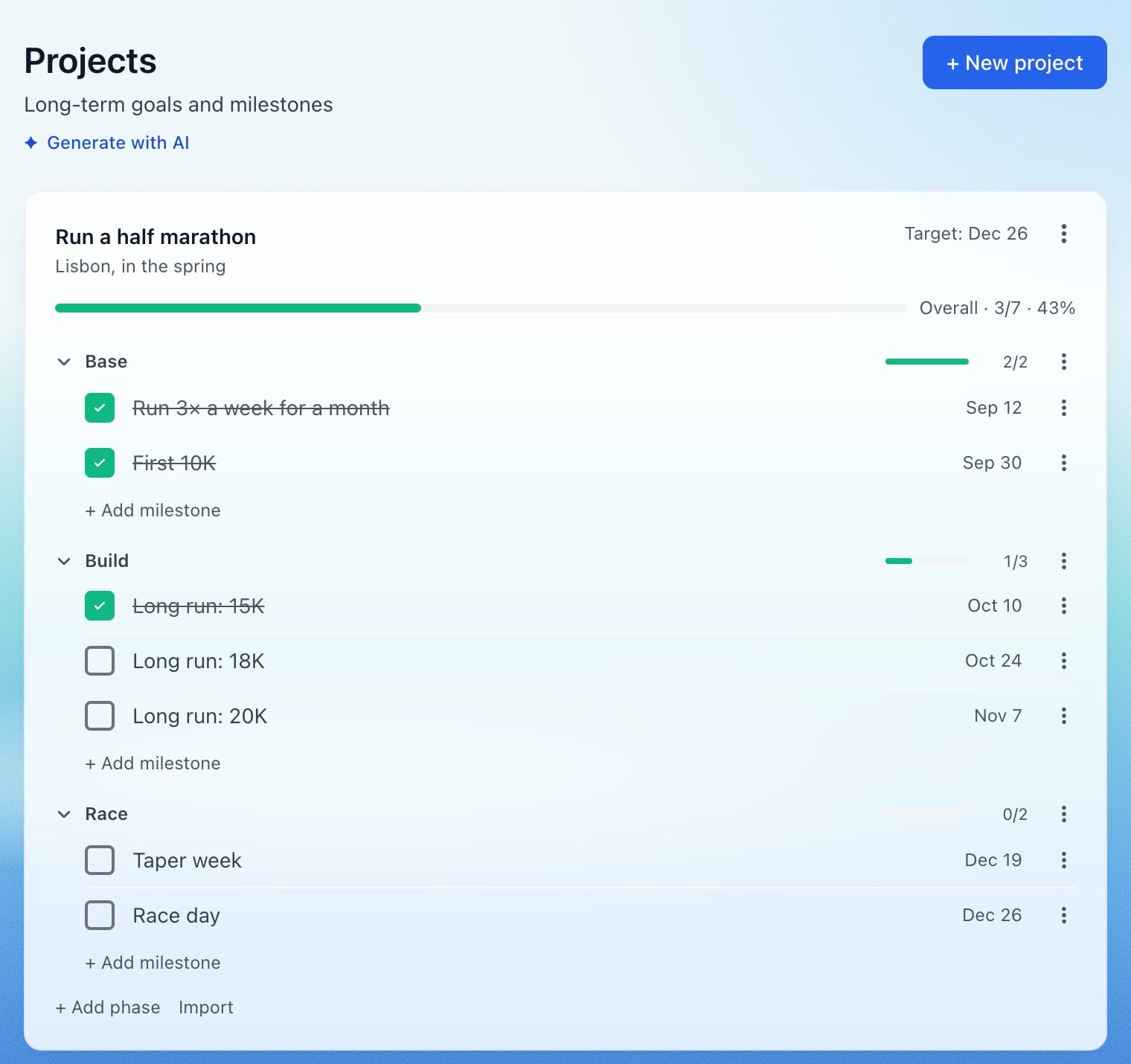Image resolution: width=1131 pixels, height=1064 pixels.
Task: Mark Race day as complete
Action: pos(100,915)
